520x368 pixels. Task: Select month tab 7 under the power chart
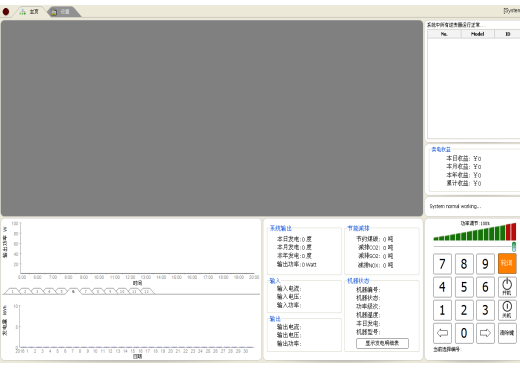point(85,291)
